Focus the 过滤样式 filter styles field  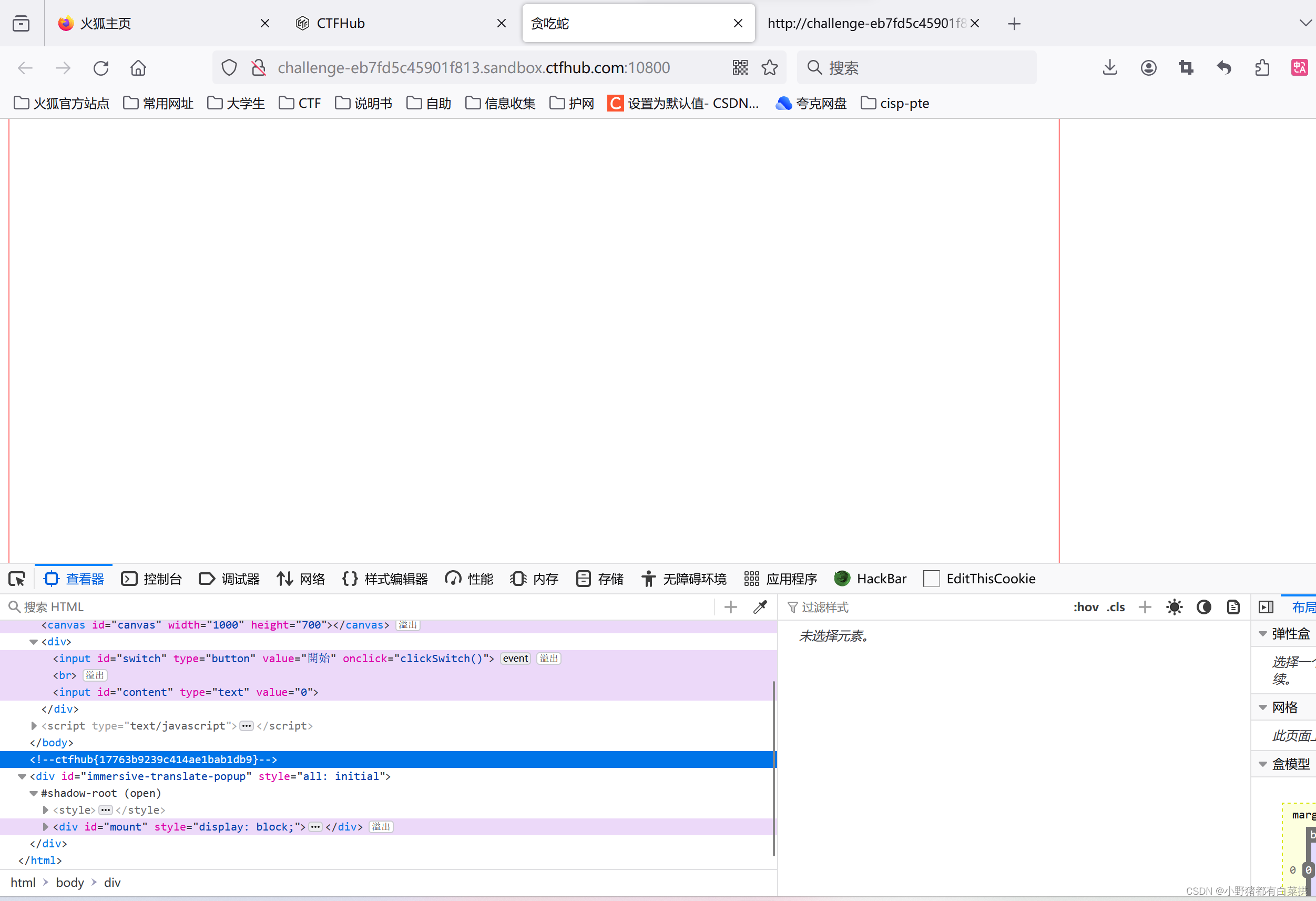[x=923, y=607]
